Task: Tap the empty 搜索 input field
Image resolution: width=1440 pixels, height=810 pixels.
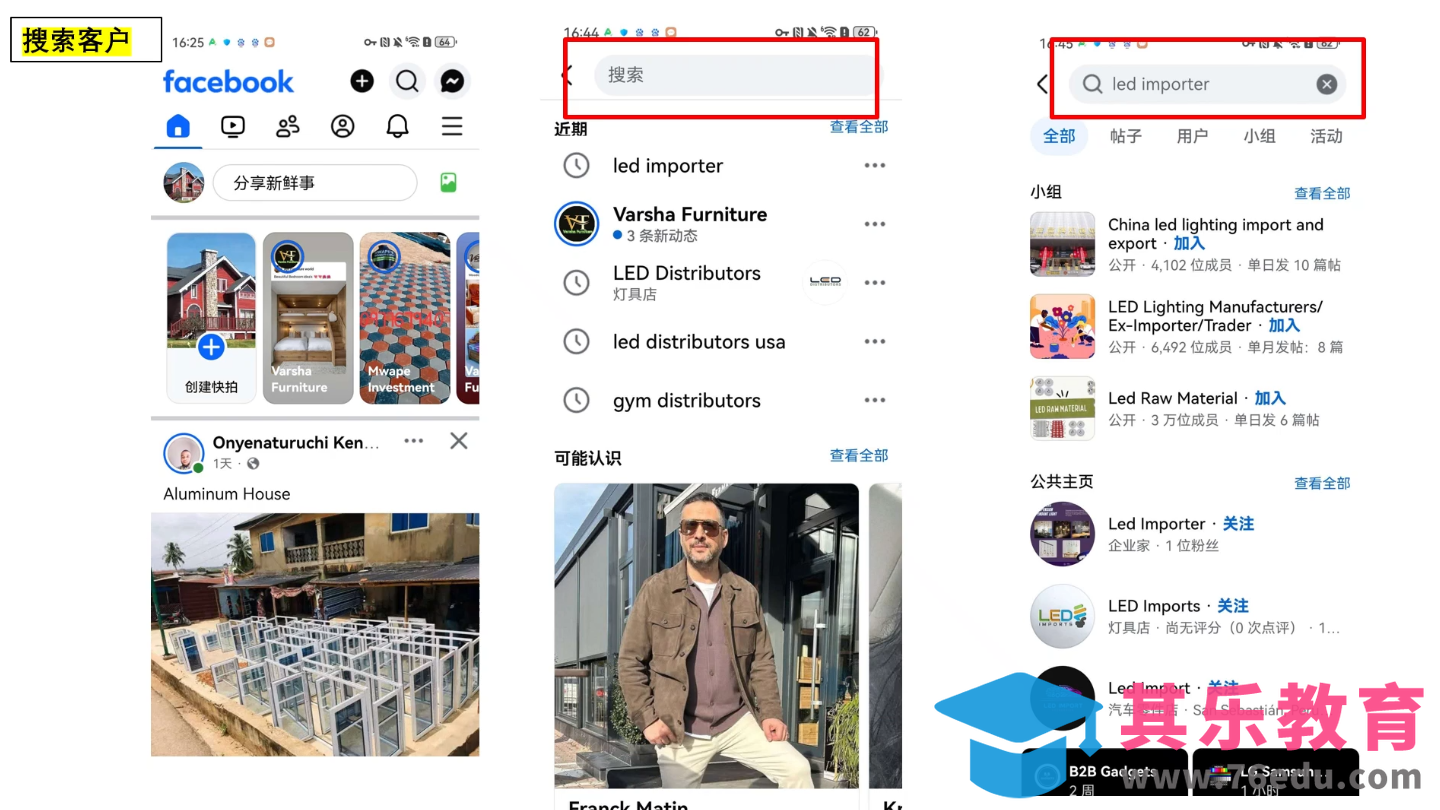Action: (735, 75)
